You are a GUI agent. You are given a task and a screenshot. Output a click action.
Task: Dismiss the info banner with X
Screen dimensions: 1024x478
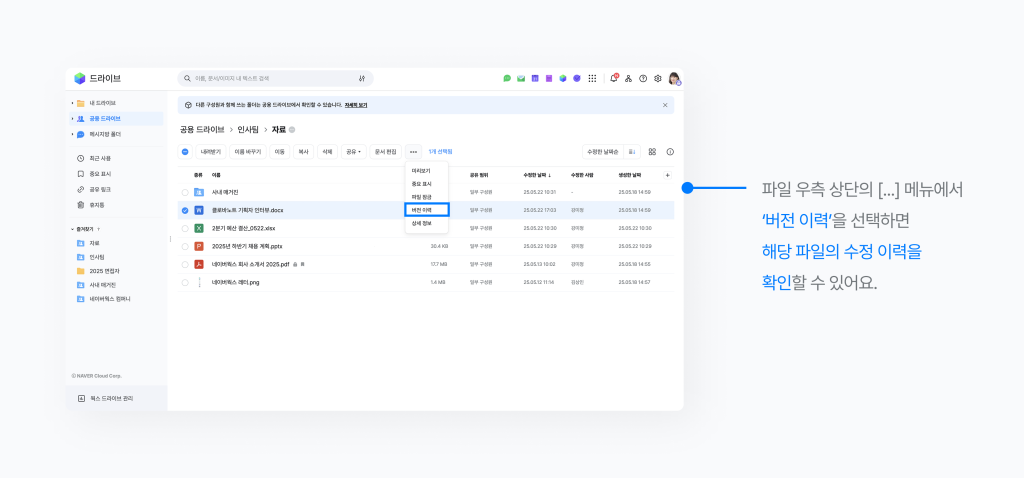(665, 105)
